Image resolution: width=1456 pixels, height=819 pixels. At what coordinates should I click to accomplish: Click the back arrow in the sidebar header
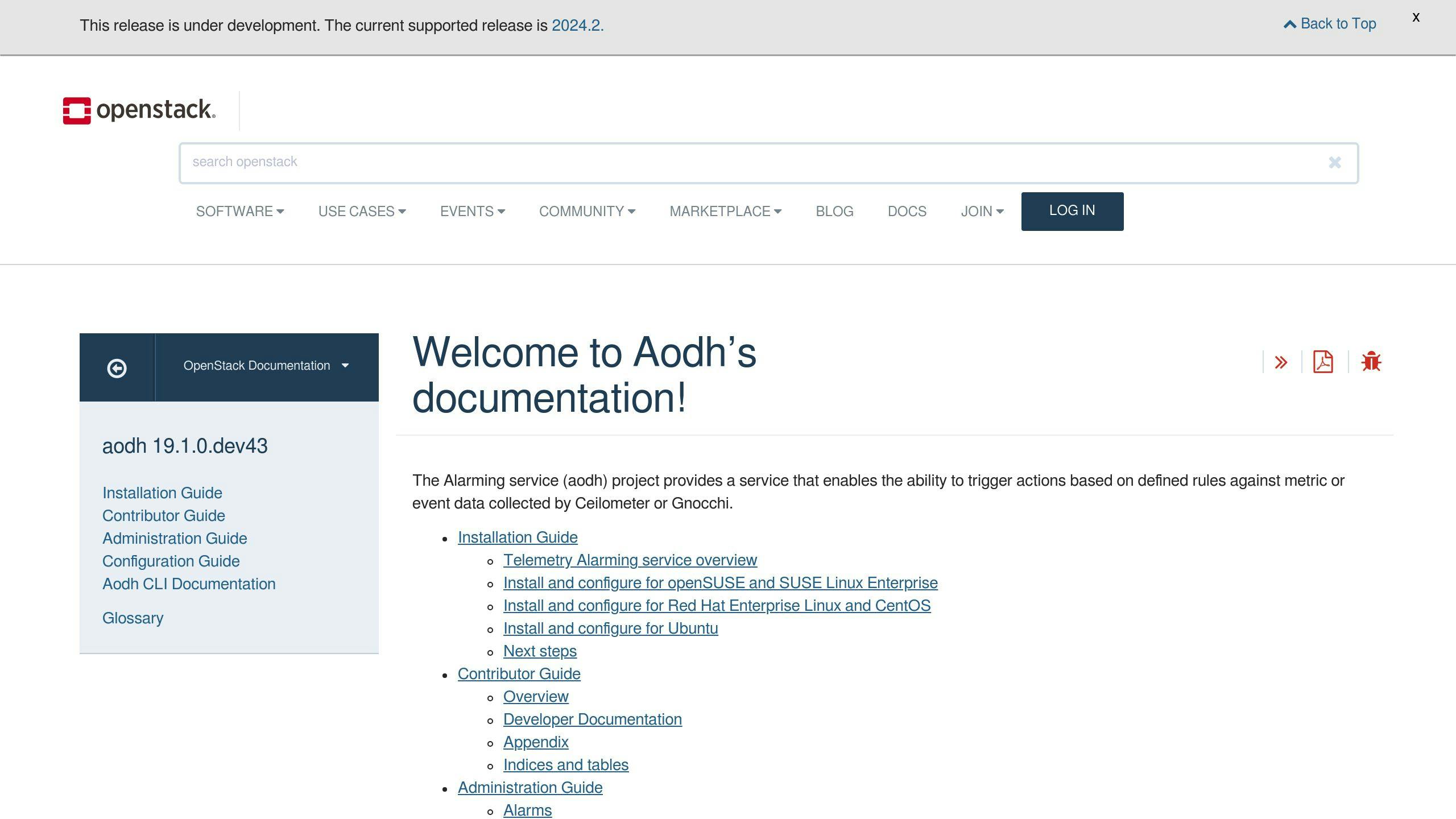click(117, 367)
